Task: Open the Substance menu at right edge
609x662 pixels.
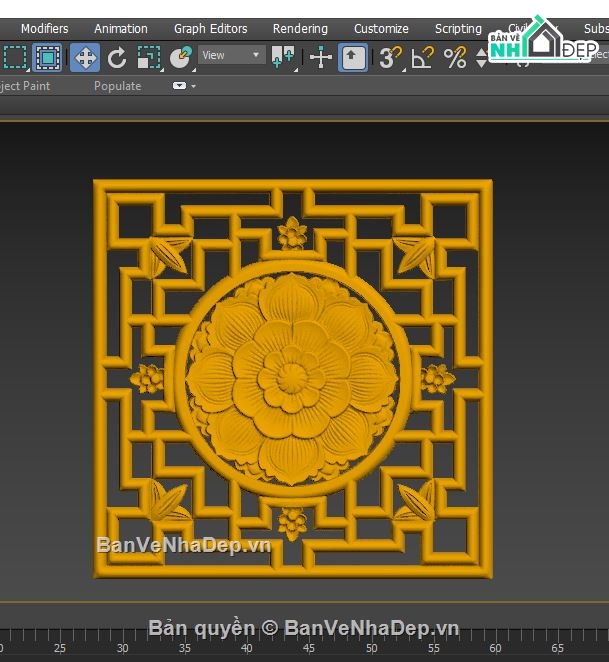Action: point(596,29)
